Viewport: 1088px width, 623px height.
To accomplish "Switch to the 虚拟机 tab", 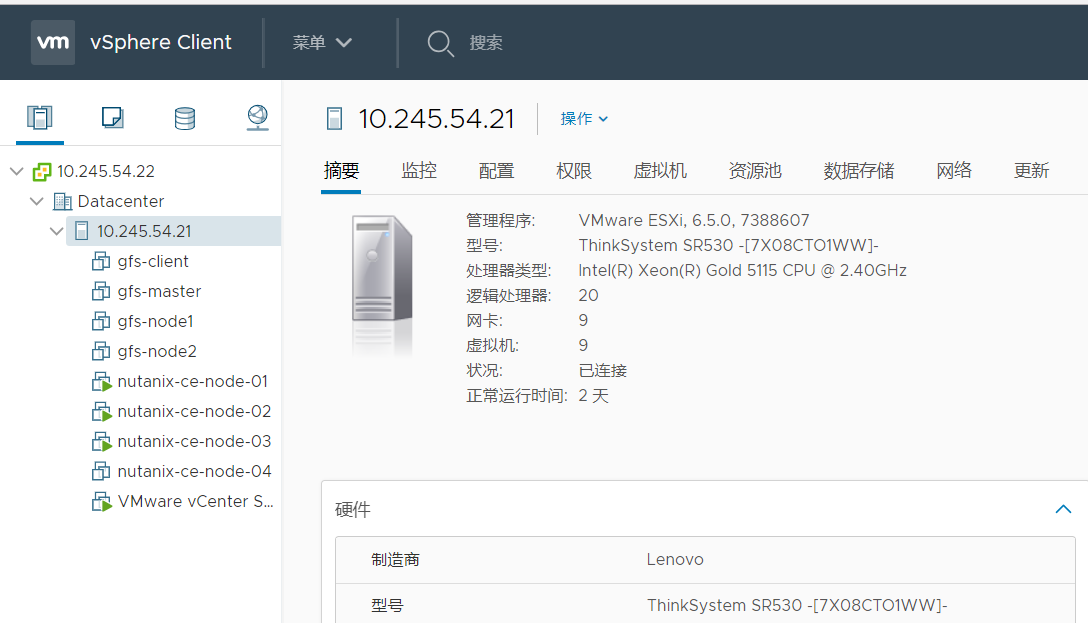I will click(660, 171).
